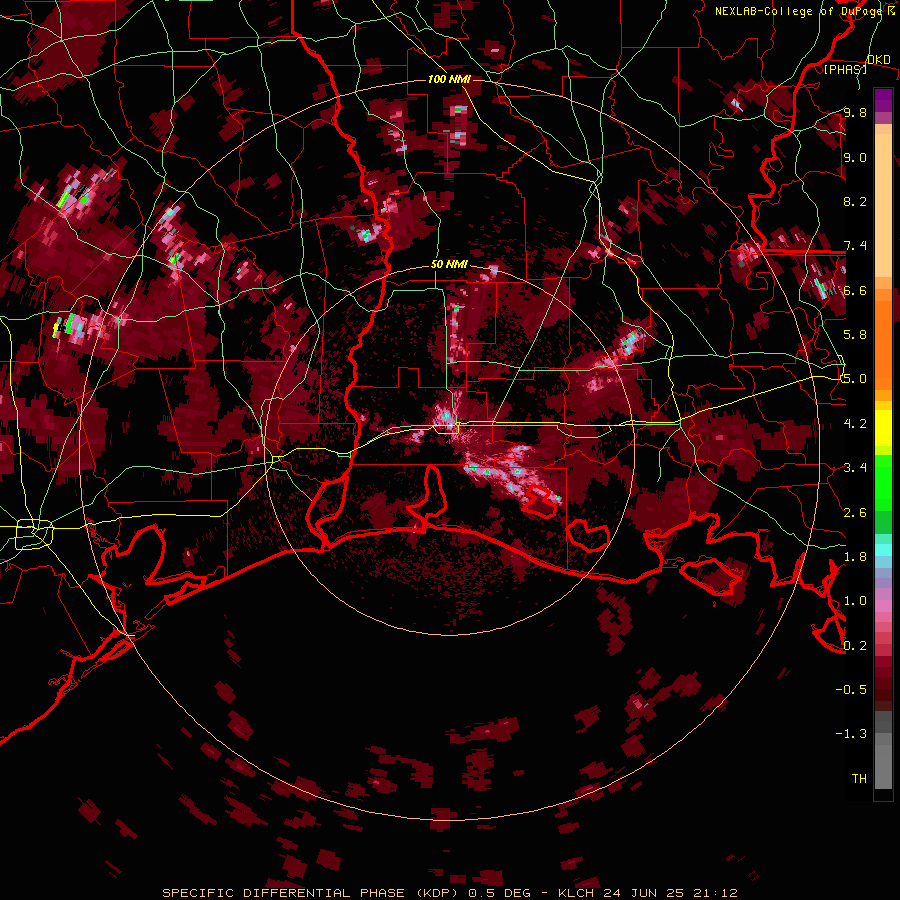
Task: Click the cyan band of the color bar
Action: point(883,550)
